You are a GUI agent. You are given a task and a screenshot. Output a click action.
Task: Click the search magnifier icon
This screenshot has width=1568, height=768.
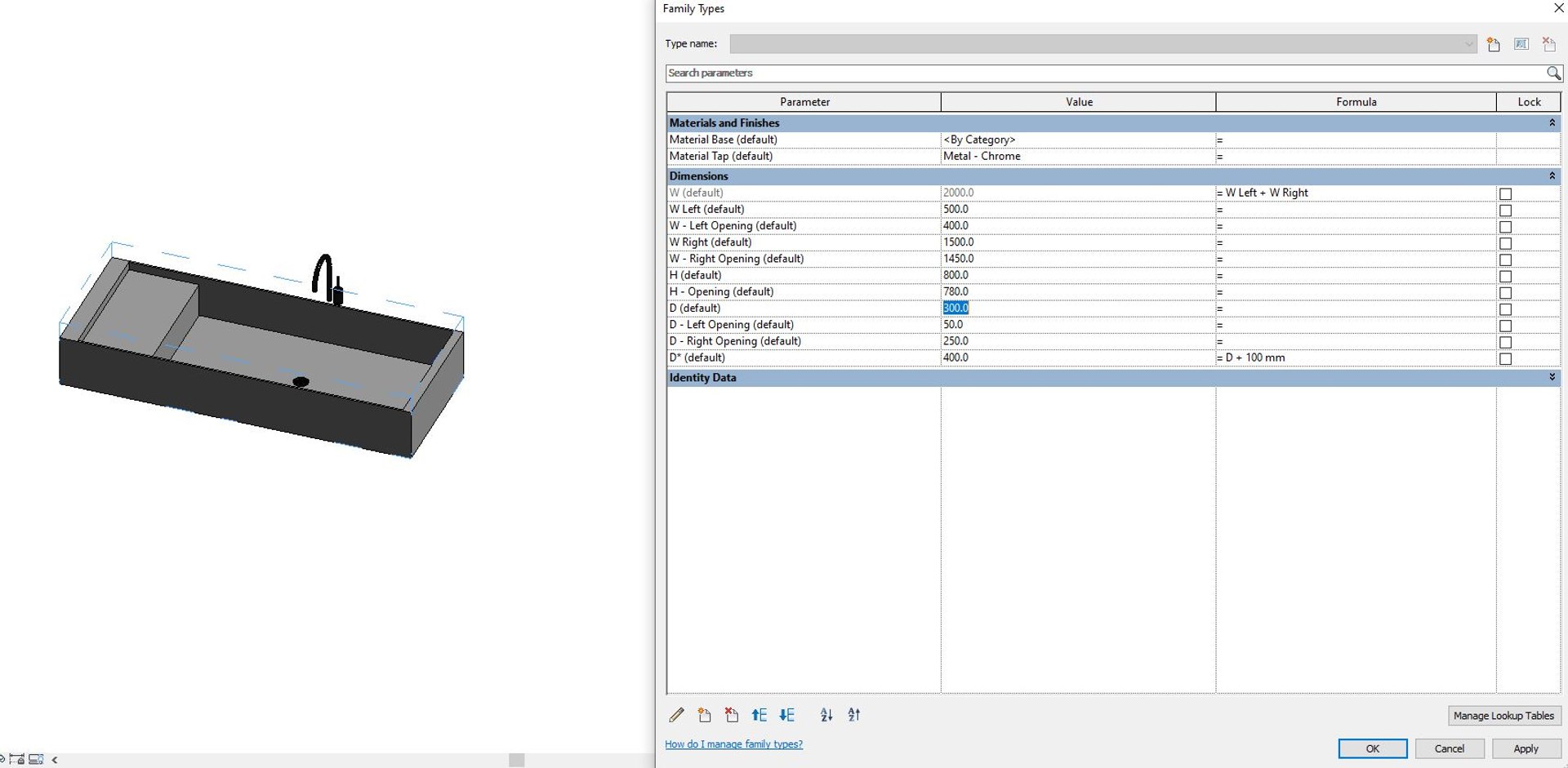1553,73
